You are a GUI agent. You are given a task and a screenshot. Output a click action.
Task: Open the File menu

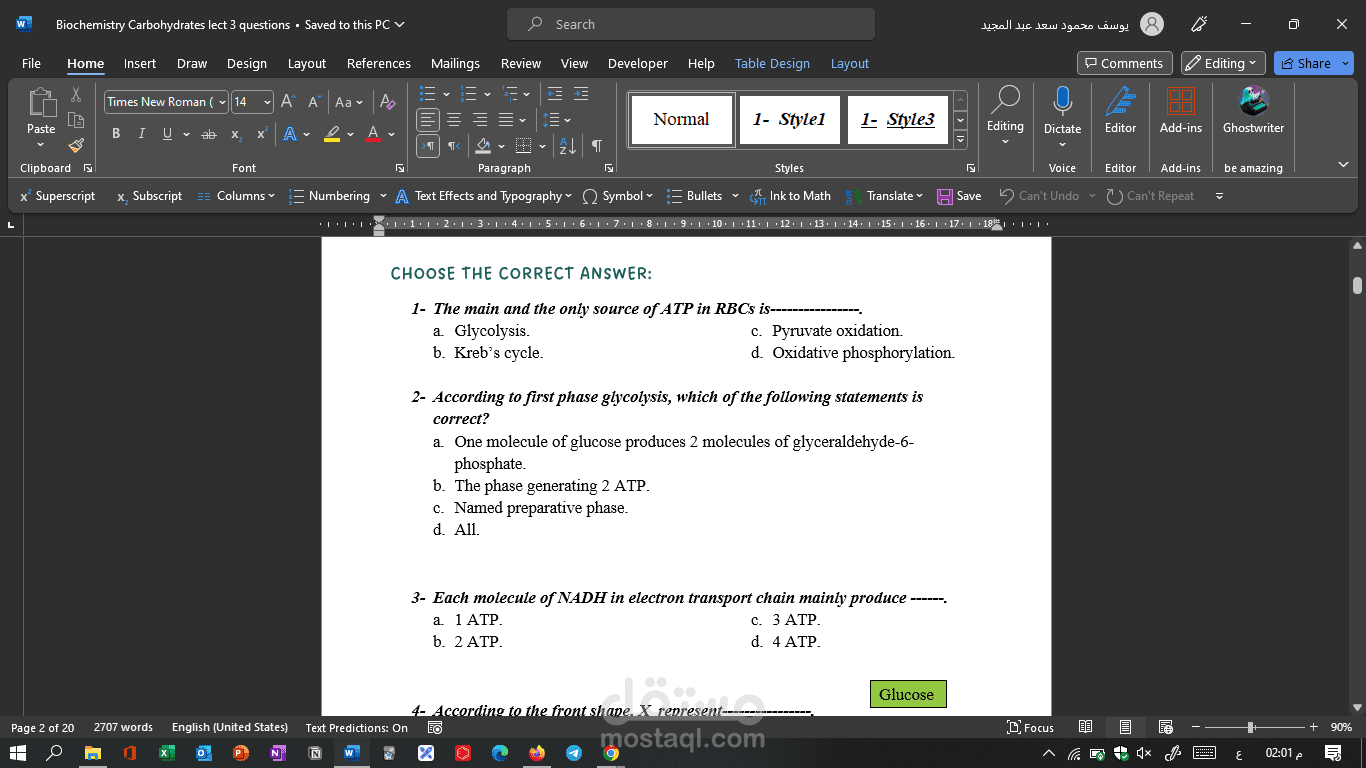(31, 63)
